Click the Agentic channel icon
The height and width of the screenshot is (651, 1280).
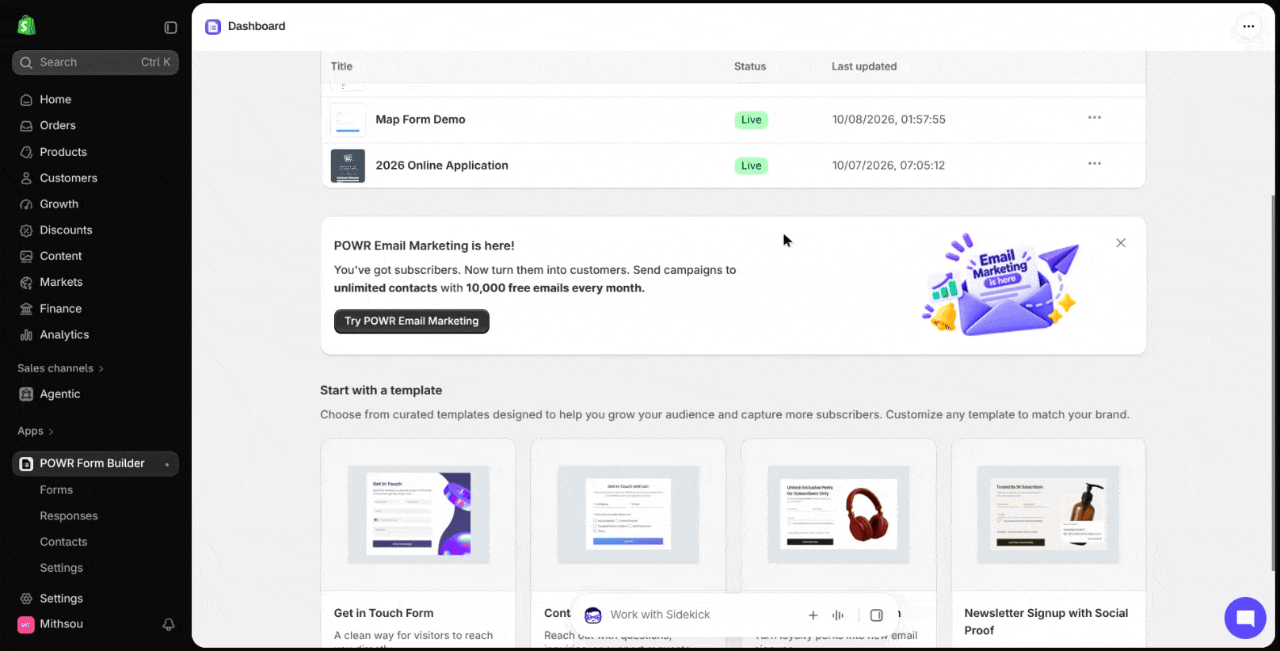click(x=26, y=394)
